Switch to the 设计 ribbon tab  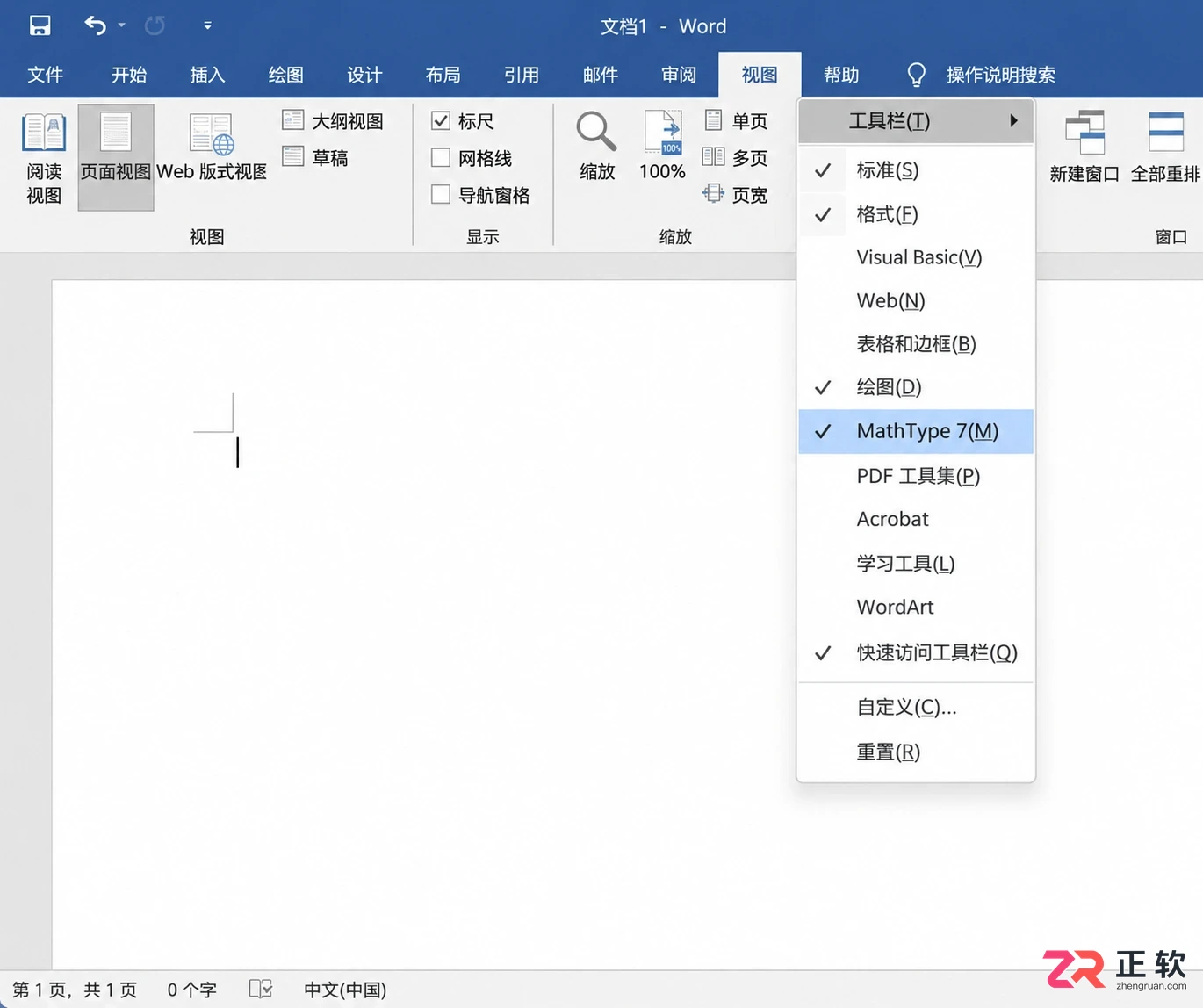pyautogui.click(x=364, y=75)
